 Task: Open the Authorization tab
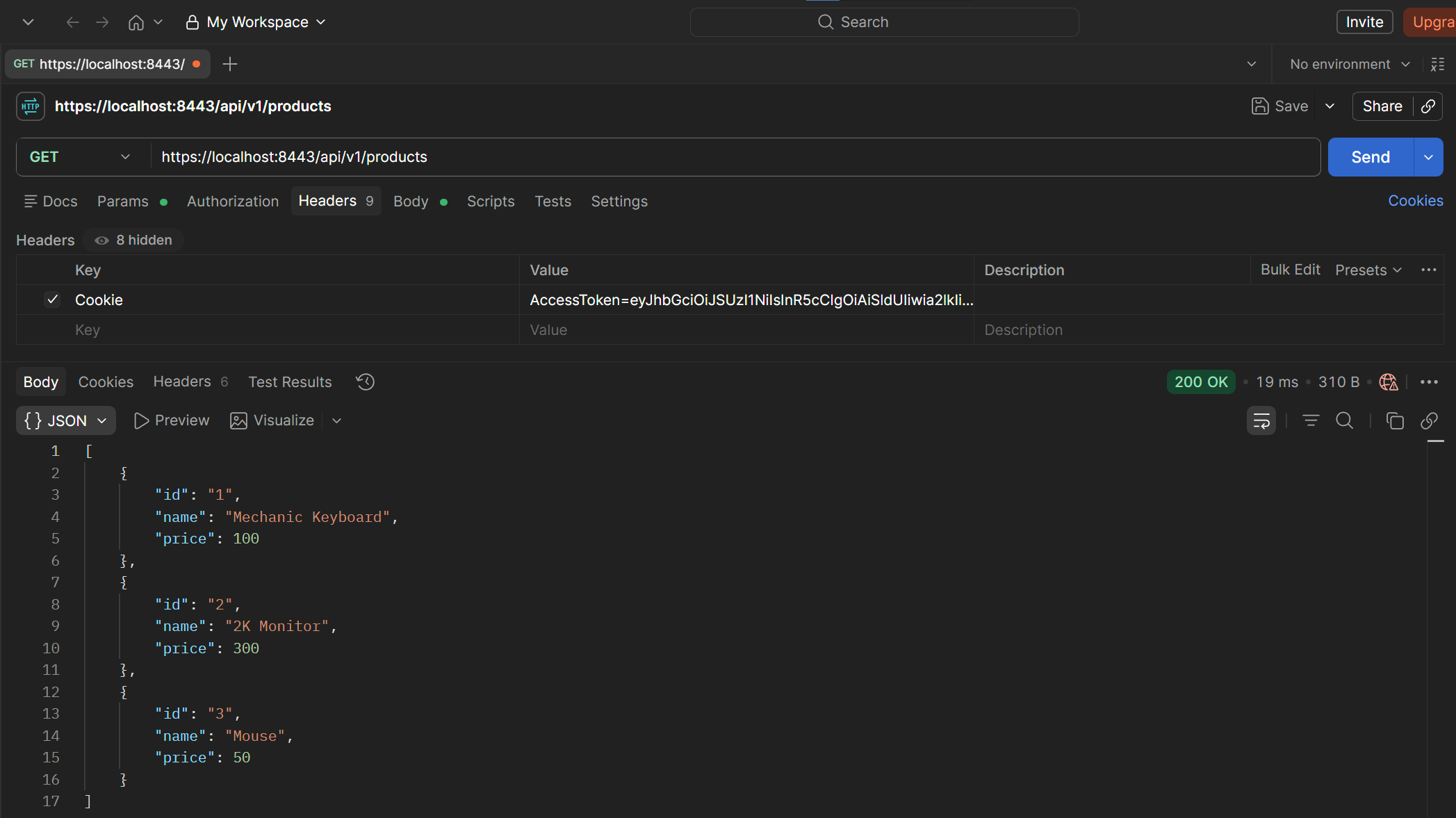pos(233,202)
